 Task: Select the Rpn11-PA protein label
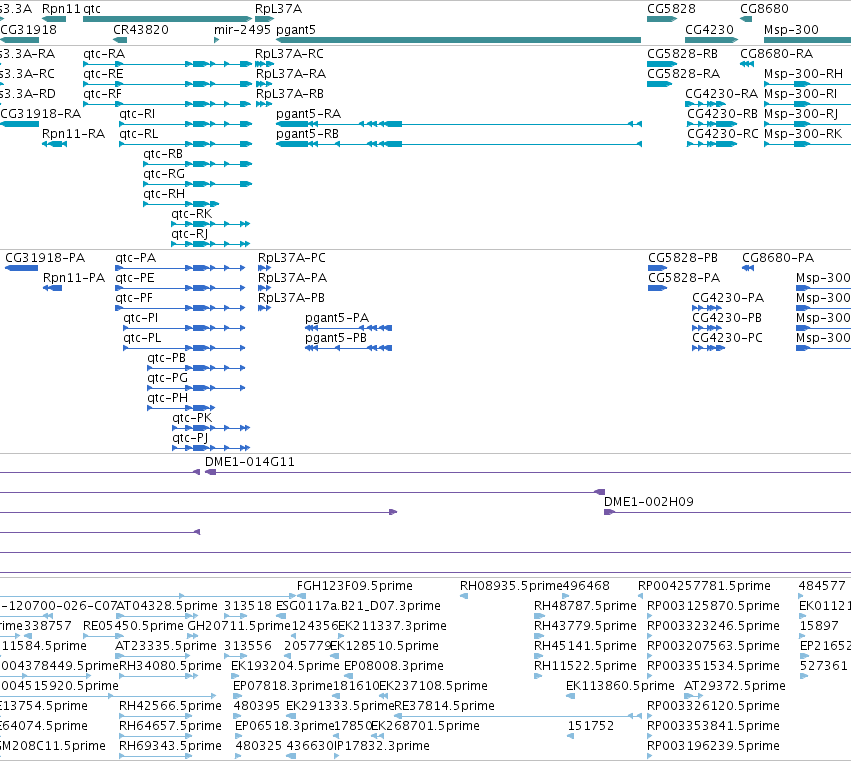tap(74, 278)
